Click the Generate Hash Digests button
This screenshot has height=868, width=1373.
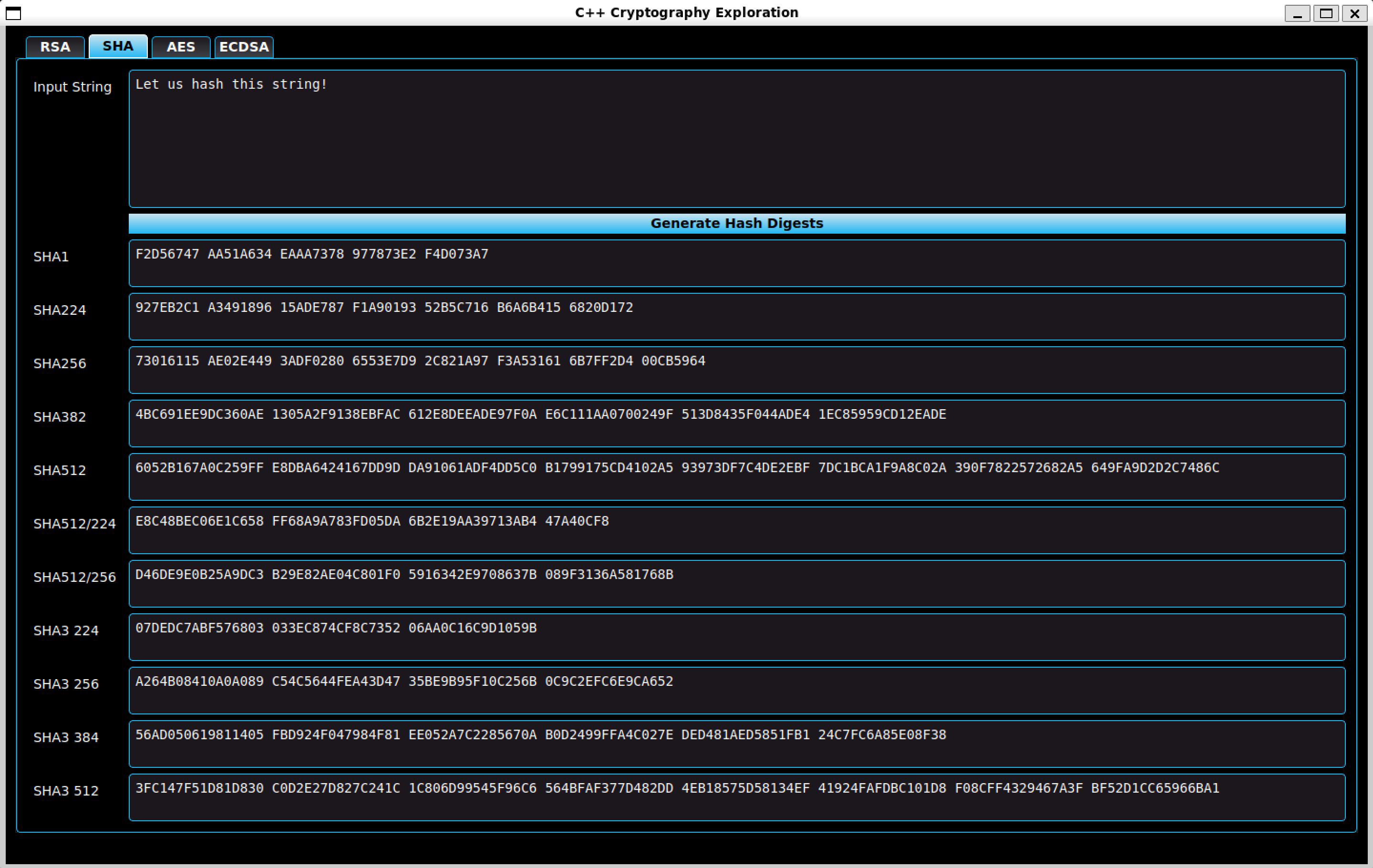[x=737, y=223]
